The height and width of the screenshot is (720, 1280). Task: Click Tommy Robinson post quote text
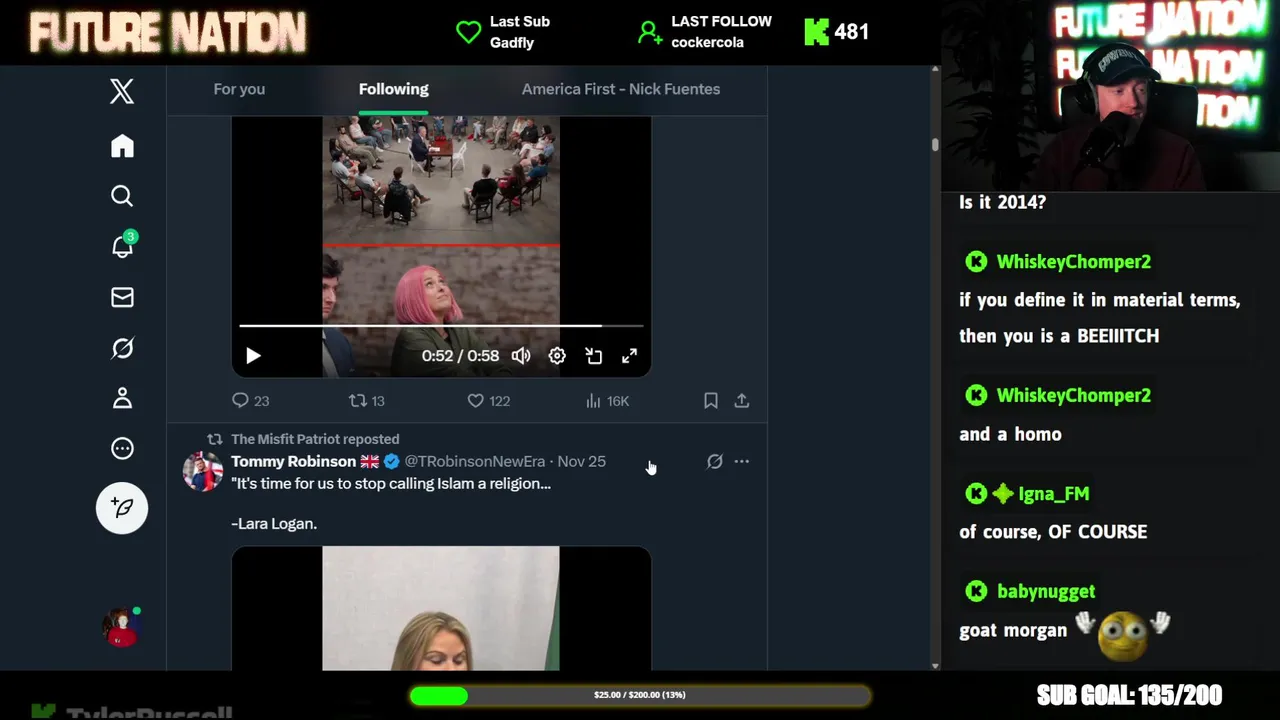391,483
